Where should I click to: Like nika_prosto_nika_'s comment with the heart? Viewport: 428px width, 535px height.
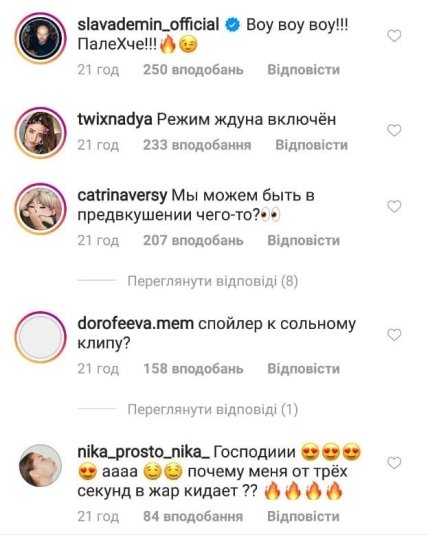(394, 463)
